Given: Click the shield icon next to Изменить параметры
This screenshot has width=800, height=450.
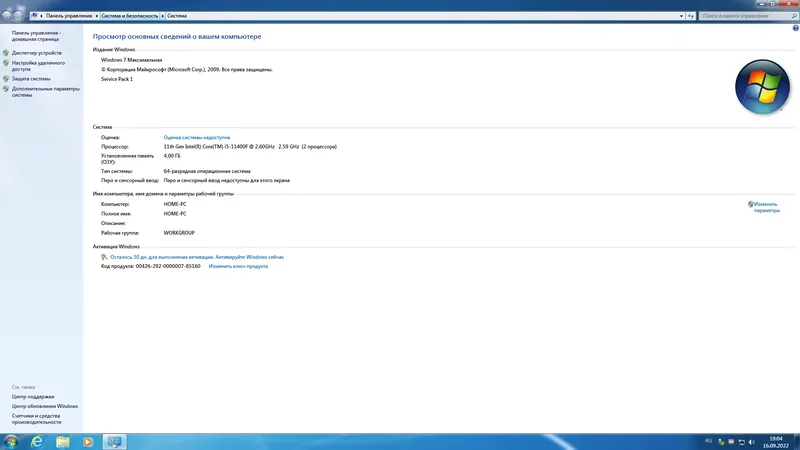Looking at the screenshot, I should pos(751,204).
